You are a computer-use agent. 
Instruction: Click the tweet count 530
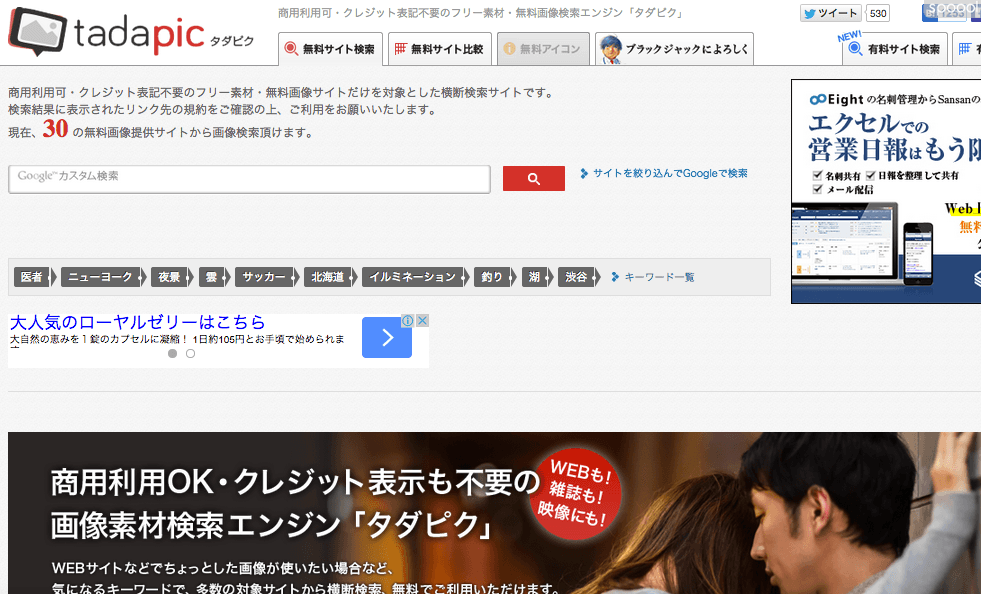point(878,13)
